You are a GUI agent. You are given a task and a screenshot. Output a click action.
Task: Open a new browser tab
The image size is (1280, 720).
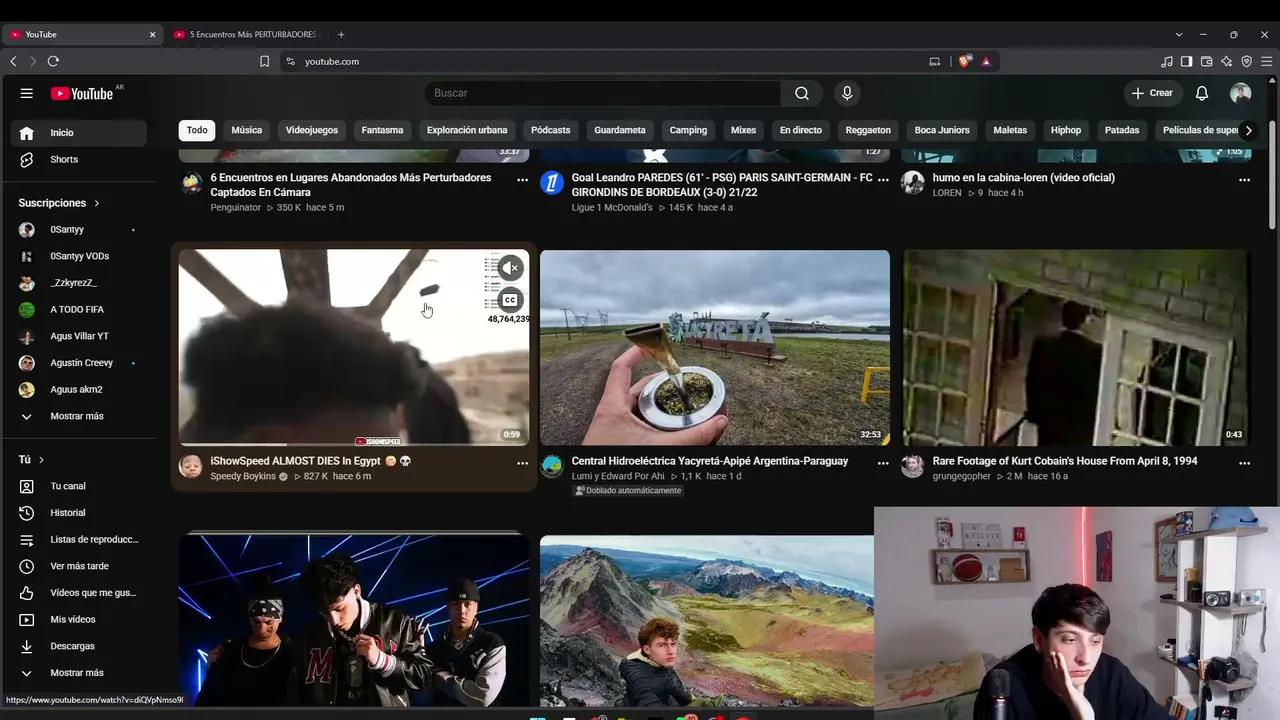click(341, 34)
